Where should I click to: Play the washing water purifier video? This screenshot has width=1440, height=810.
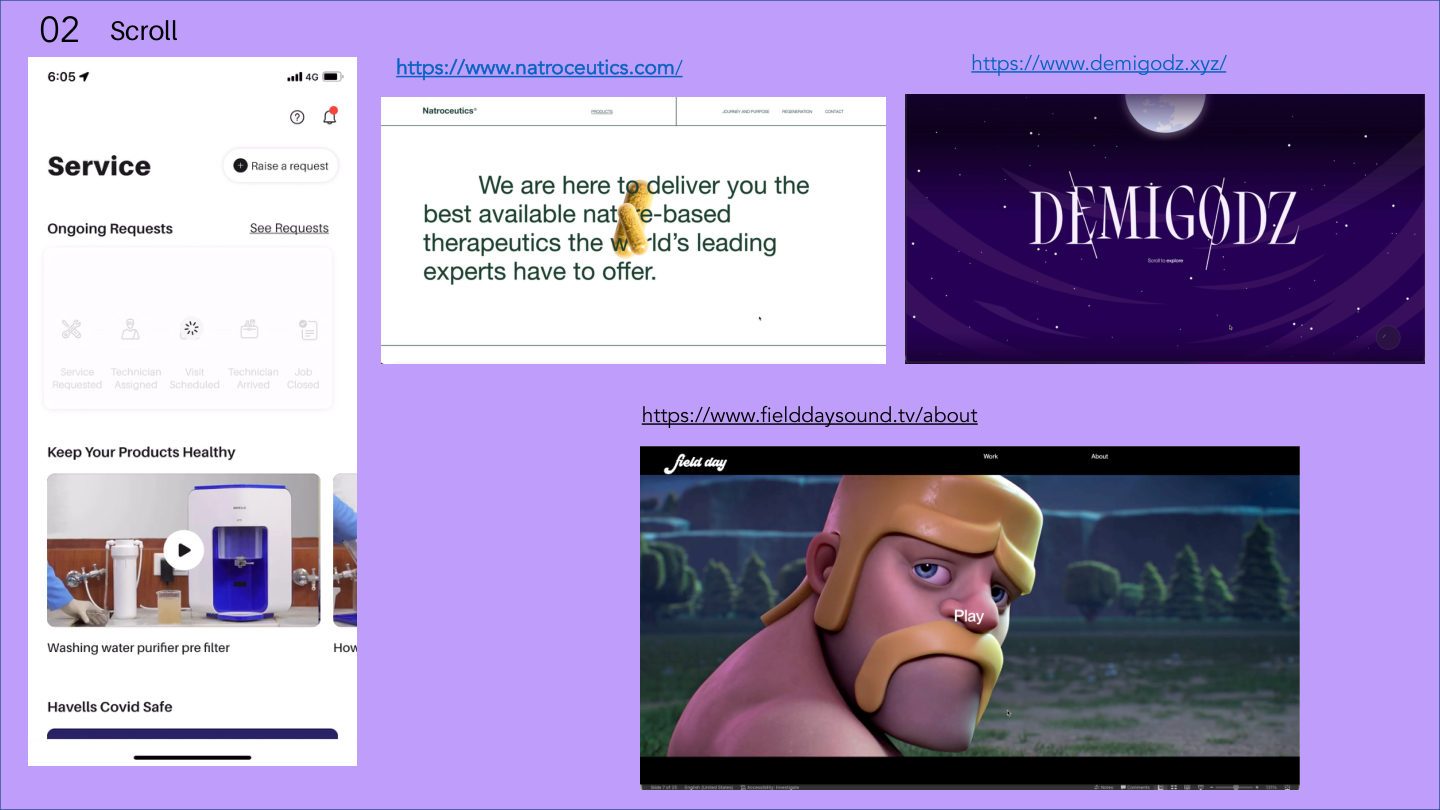184,550
